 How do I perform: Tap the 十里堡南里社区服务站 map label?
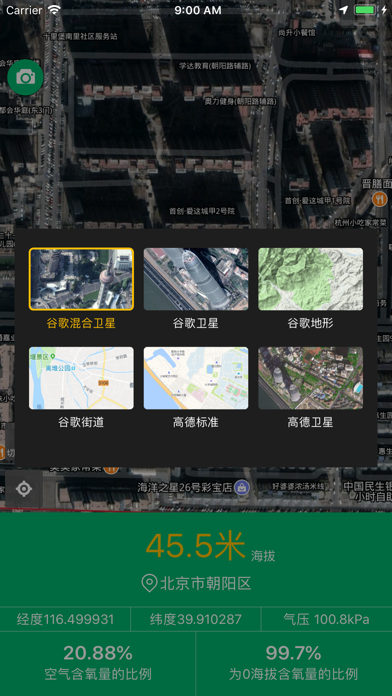coord(80,36)
